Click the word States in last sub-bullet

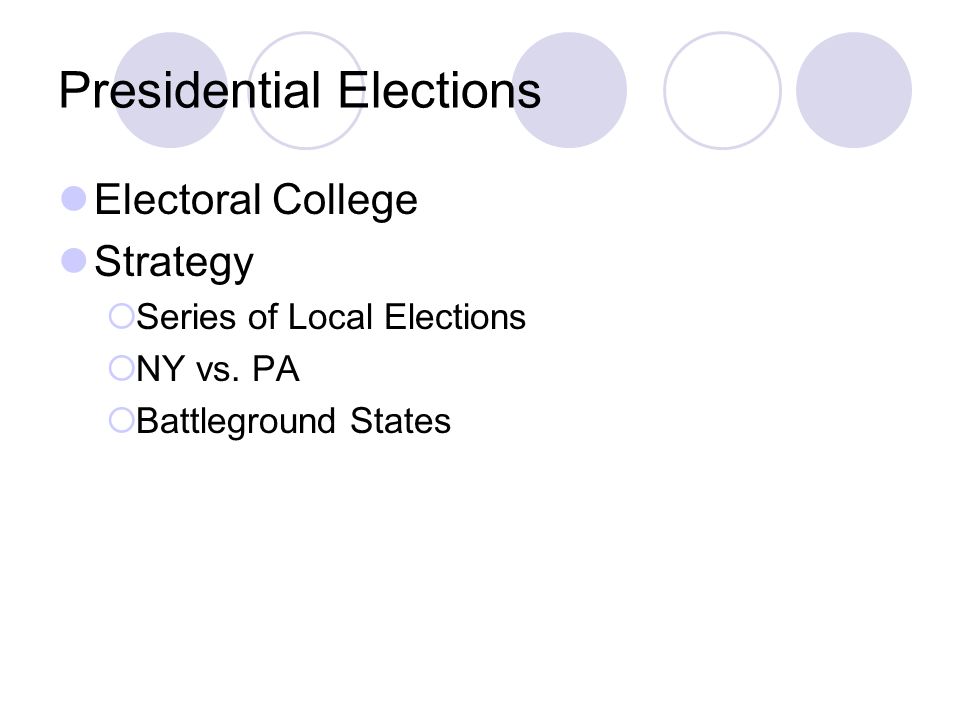[400, 421]
